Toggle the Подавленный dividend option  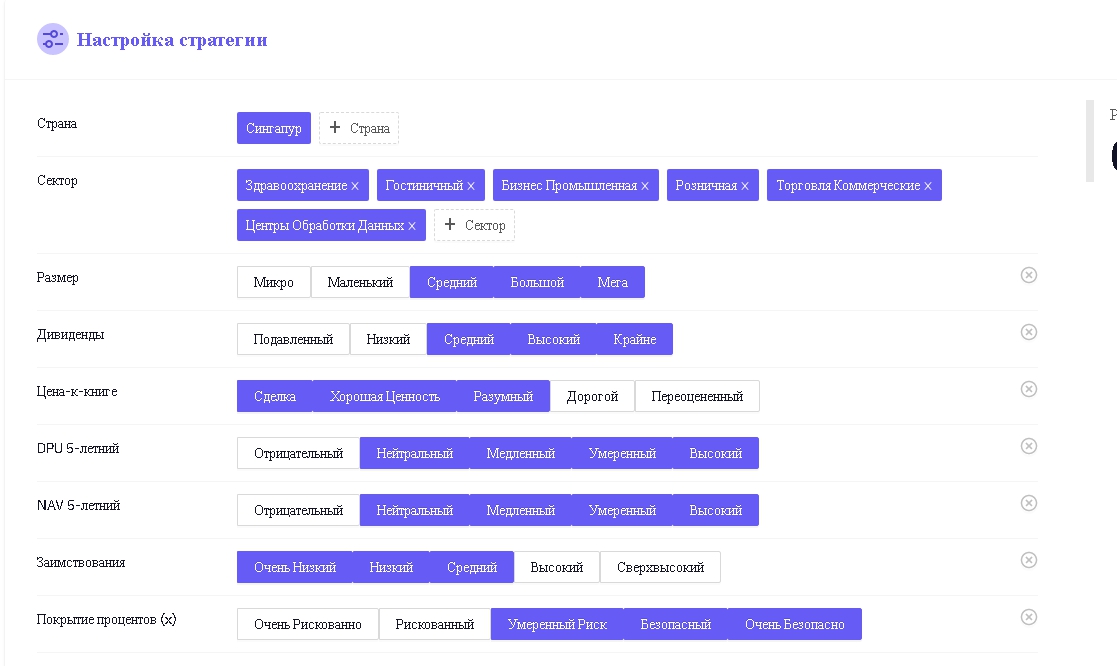pos(293,339)
